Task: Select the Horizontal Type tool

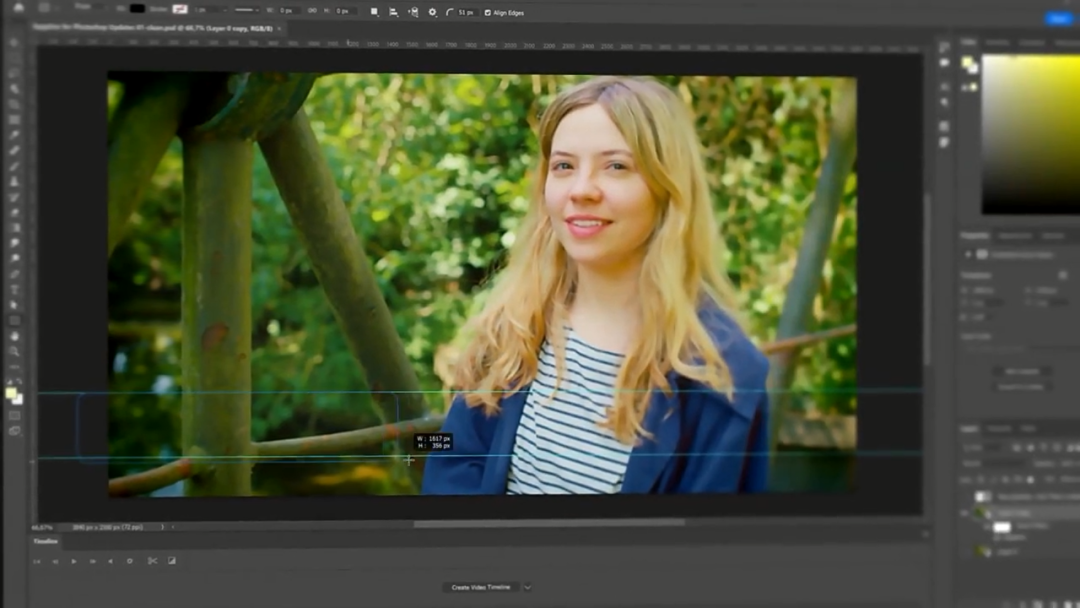Action: (14, 289)
